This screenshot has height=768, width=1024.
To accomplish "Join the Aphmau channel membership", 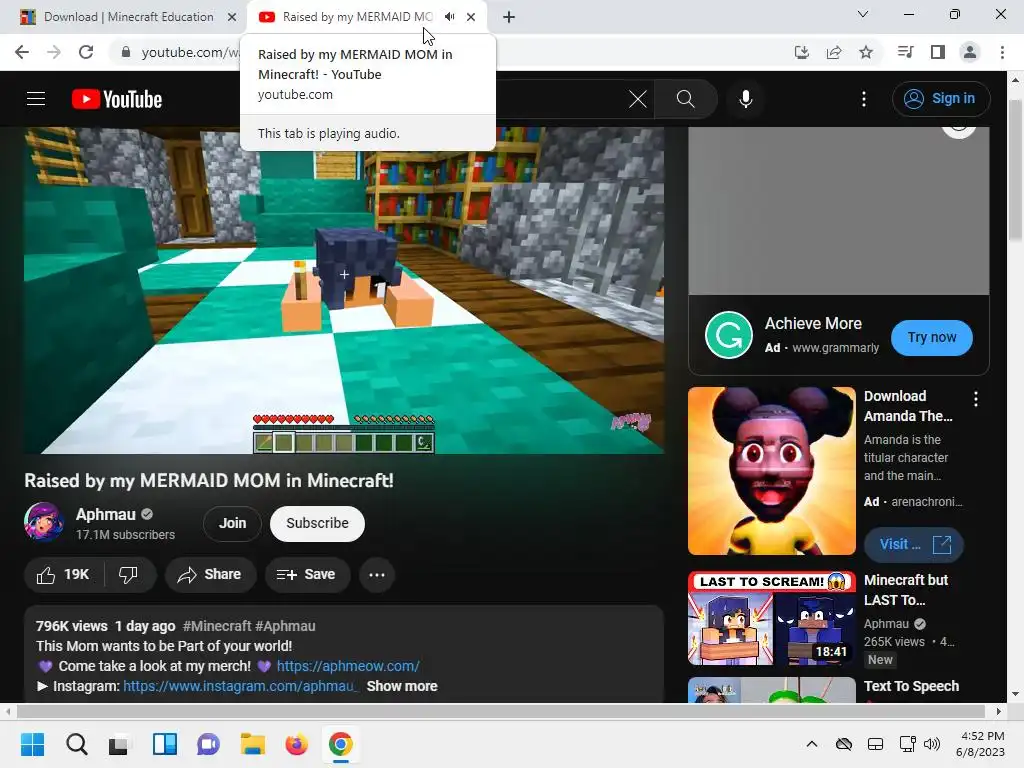I will [232, 523].
